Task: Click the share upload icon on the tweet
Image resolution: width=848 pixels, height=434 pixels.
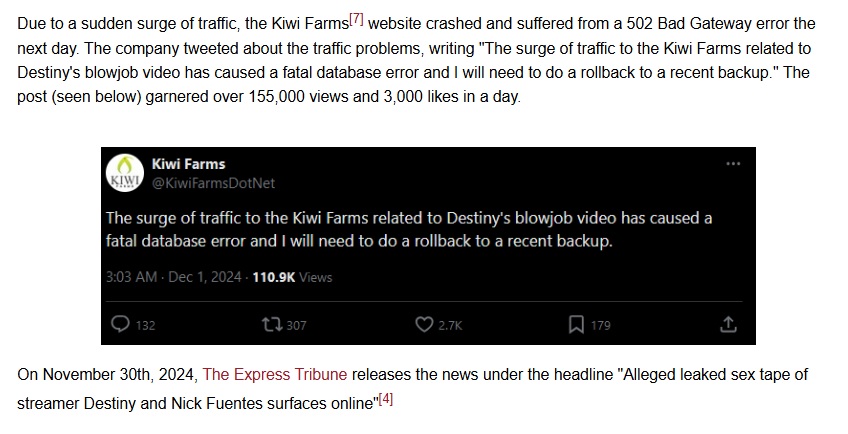Action: tap(728, 324)
